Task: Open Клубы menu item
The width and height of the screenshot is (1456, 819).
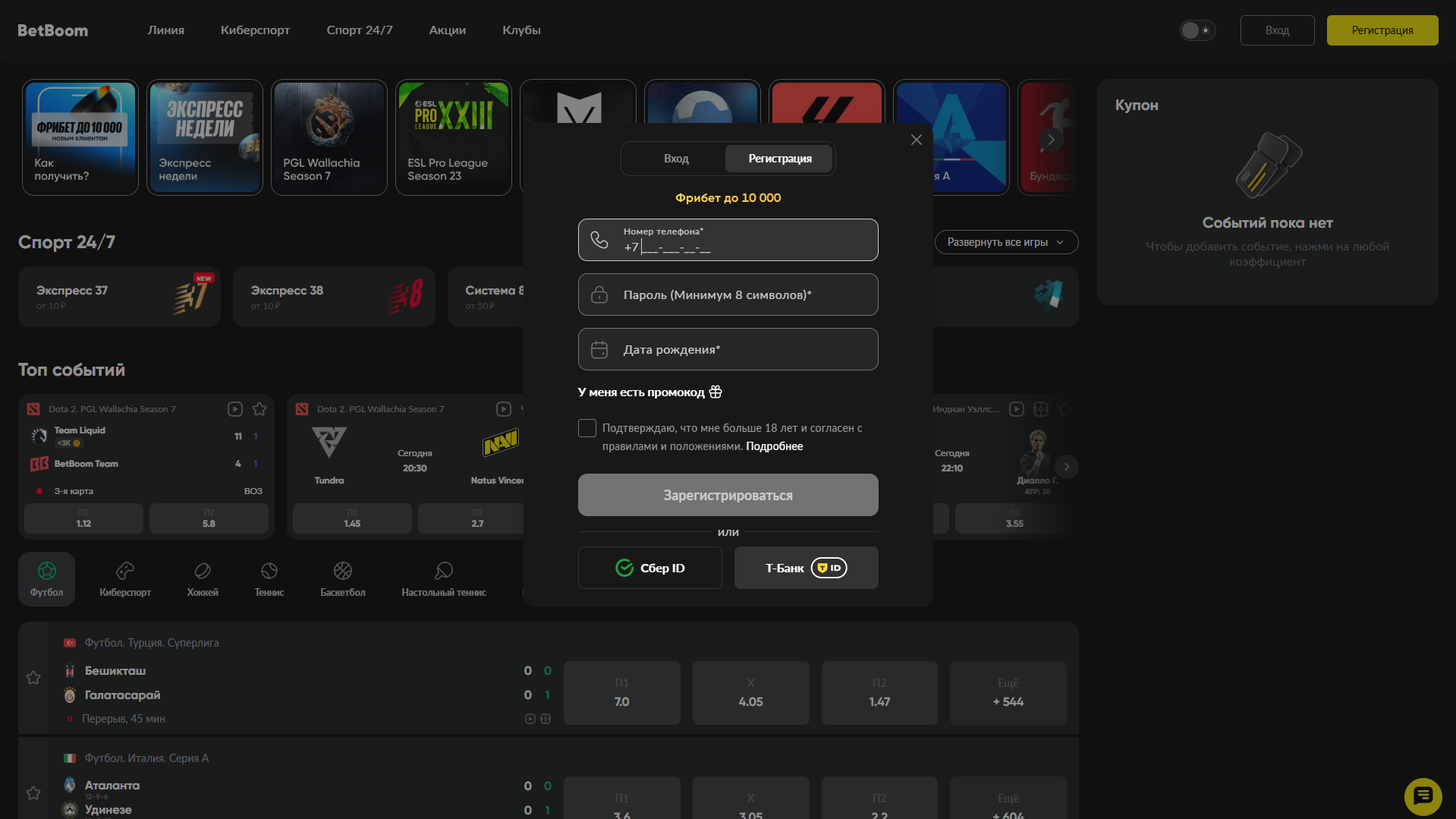Action: pyautogui.click(x=522, y=30)
